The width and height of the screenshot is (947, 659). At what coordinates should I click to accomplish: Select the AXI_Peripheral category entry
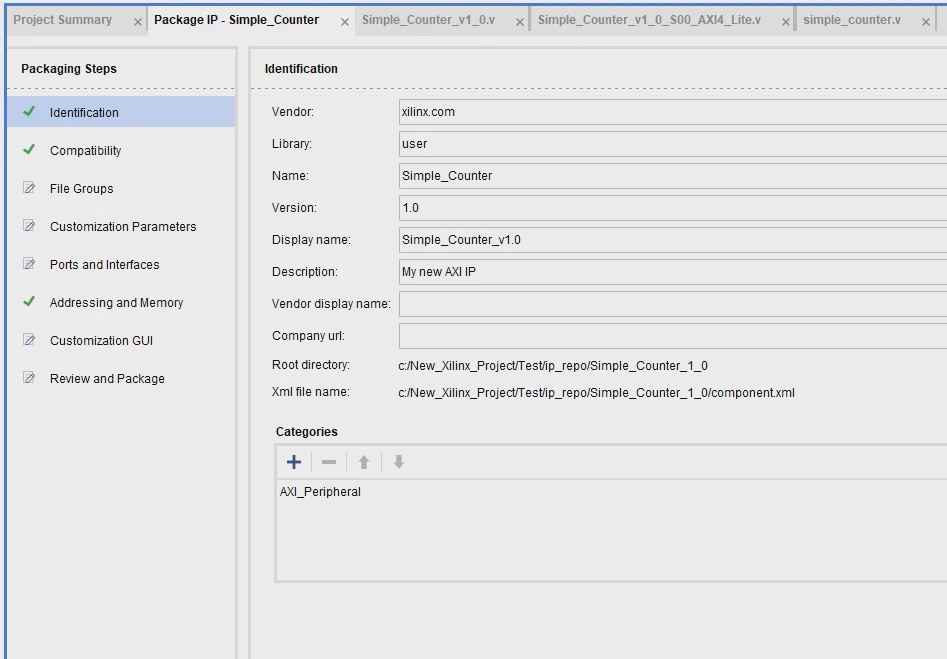coord(320,492)
